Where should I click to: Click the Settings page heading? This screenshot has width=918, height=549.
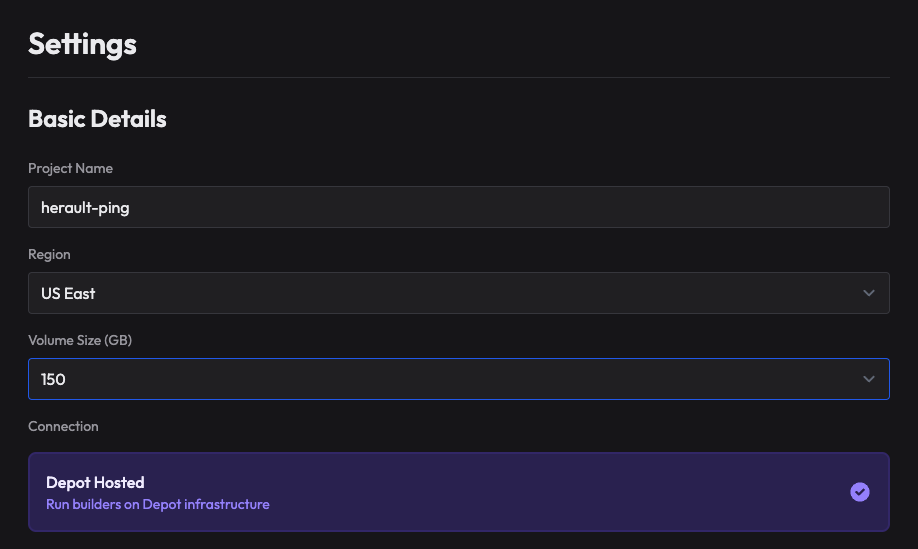tap(82, 44)
